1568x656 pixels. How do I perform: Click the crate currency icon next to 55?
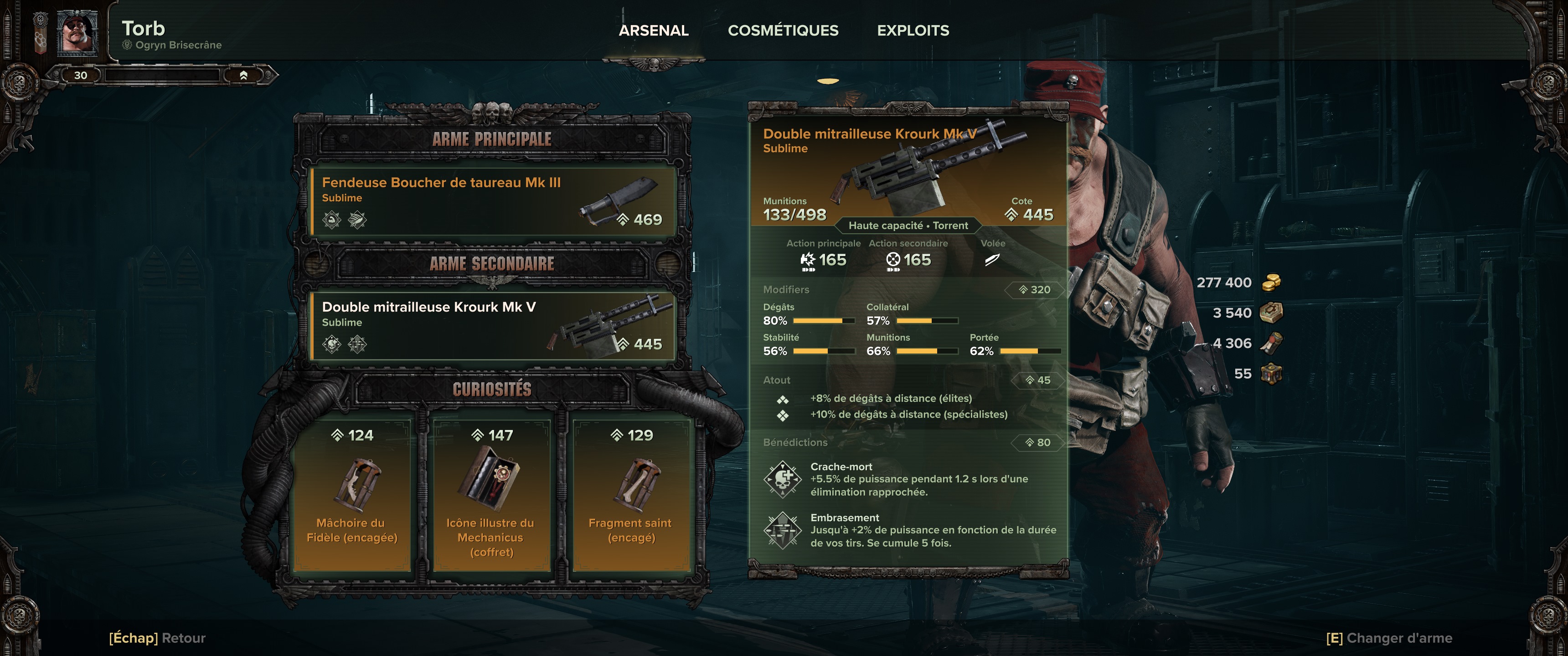(1271, 374)
